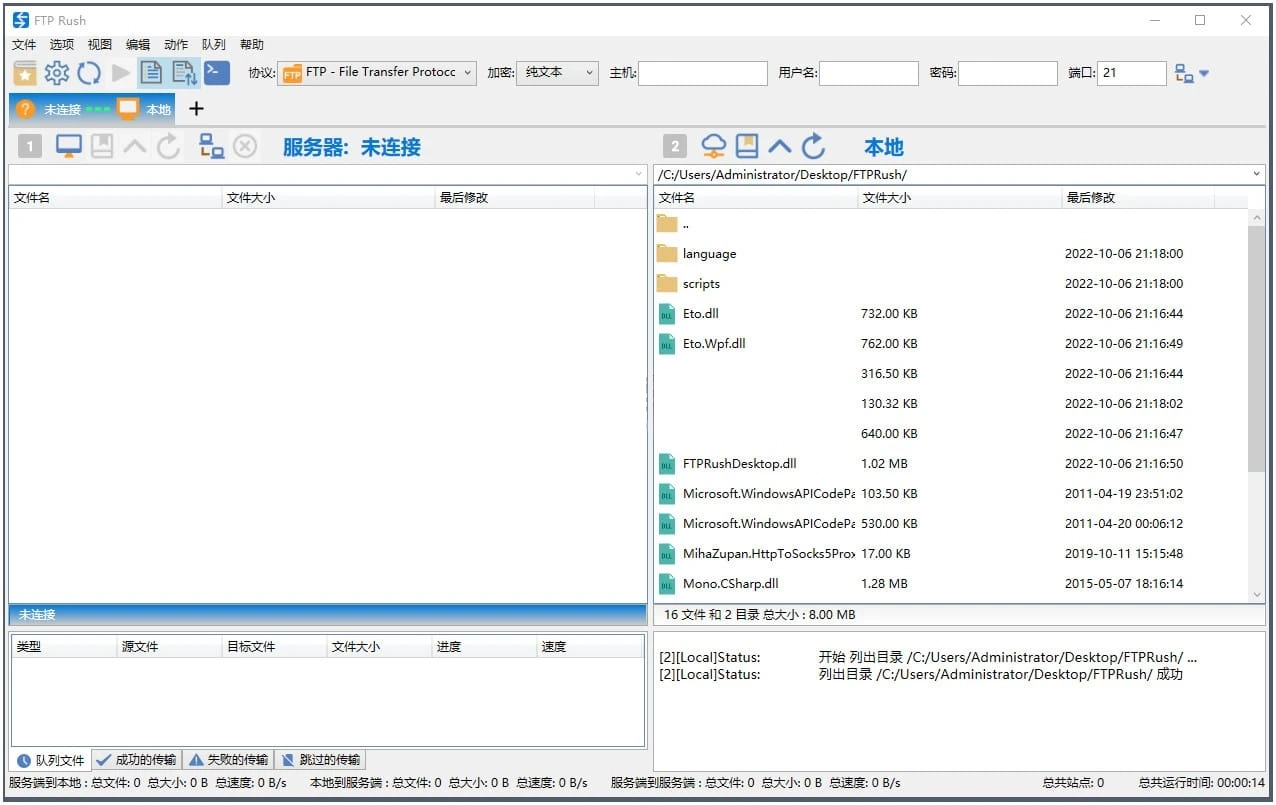Open the bookmarks star icon in toolbar

25,73
